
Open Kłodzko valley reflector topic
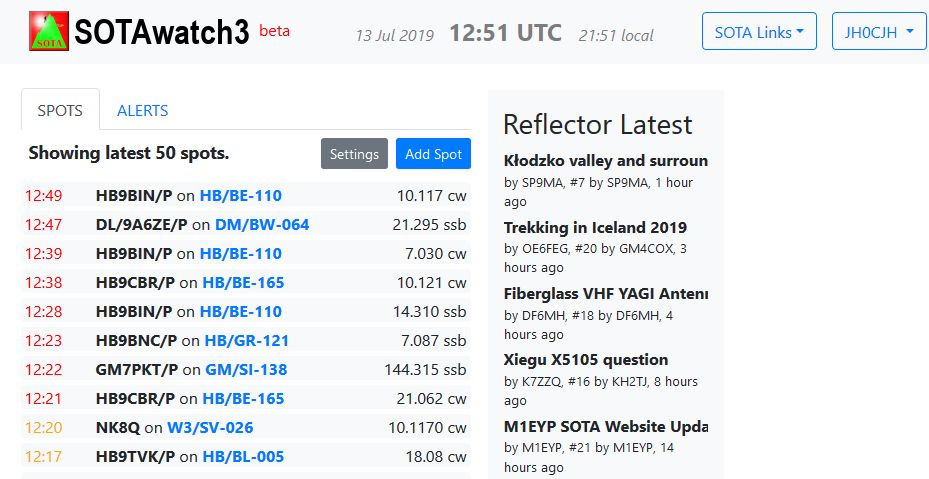(606, 161)
